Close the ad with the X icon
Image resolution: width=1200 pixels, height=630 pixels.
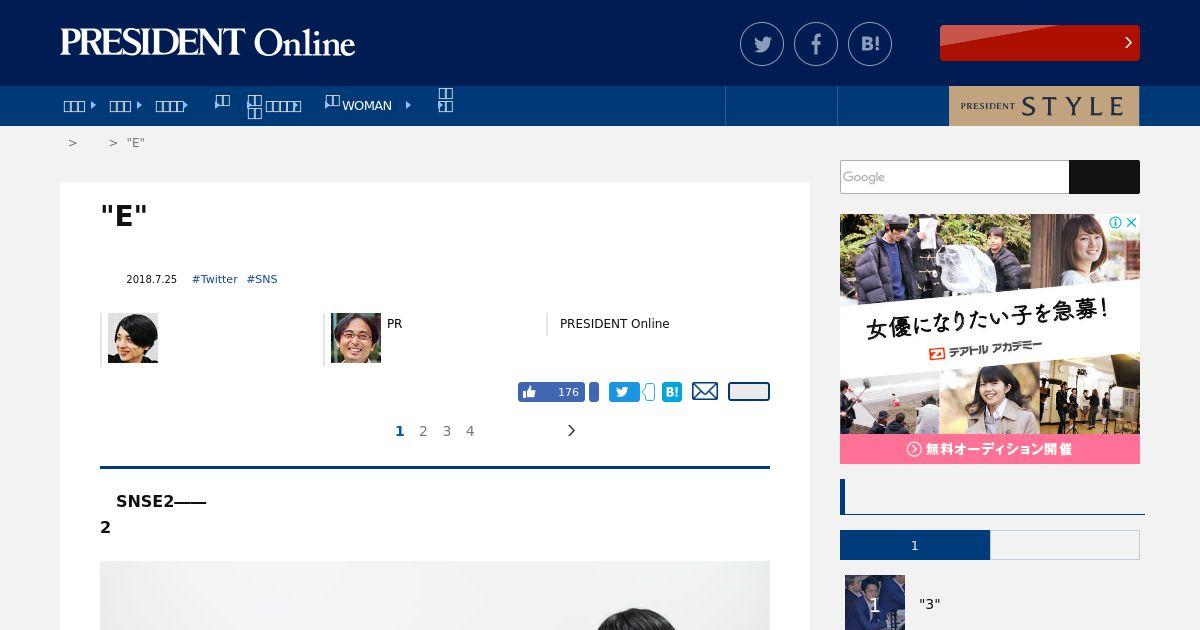(x=1131, y=222)
